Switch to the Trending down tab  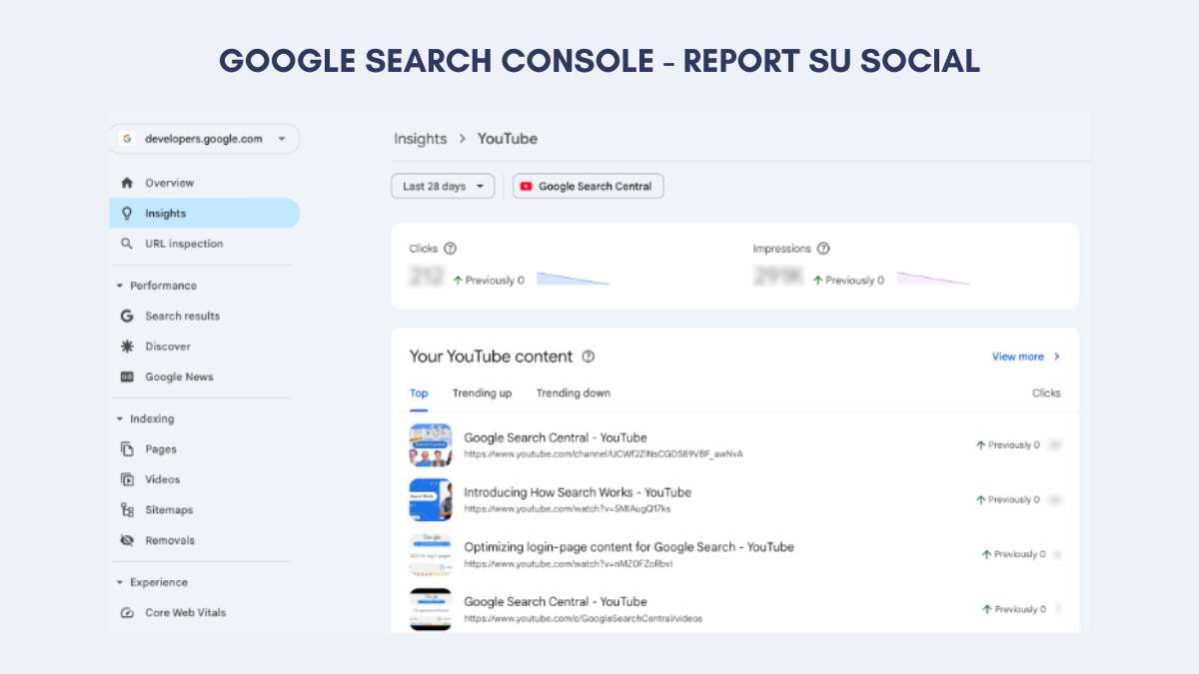tap(574, 393)
